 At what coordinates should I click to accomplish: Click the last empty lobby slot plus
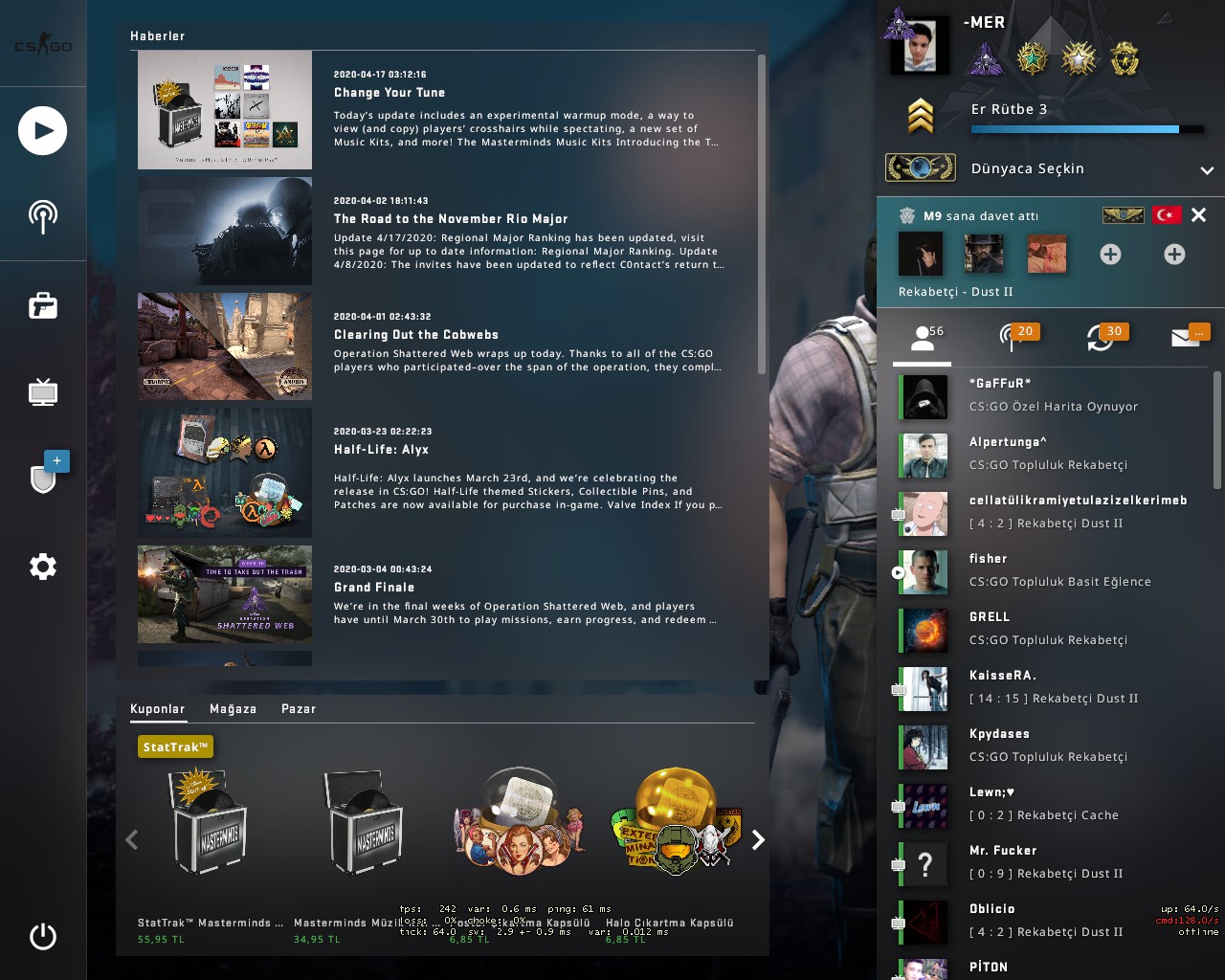[1174, 254]
